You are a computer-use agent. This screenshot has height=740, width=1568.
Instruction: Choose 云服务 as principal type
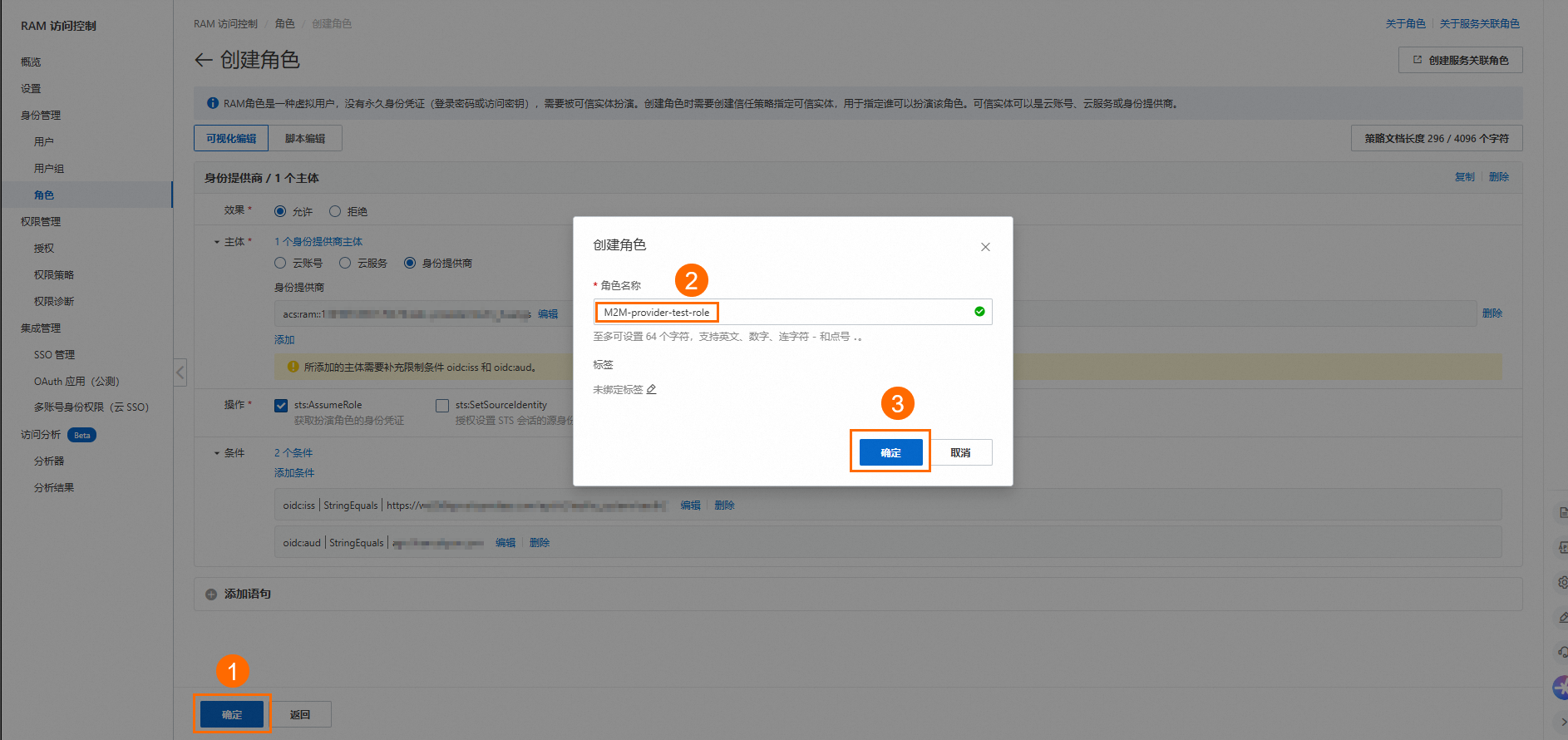click(x=345, y=263)
